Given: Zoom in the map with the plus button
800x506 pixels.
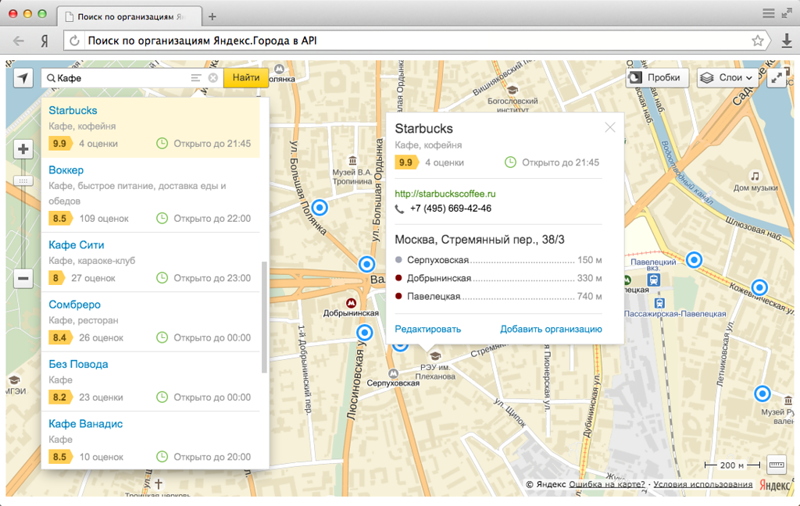Looking at the screenshot, I should [23, 150].
